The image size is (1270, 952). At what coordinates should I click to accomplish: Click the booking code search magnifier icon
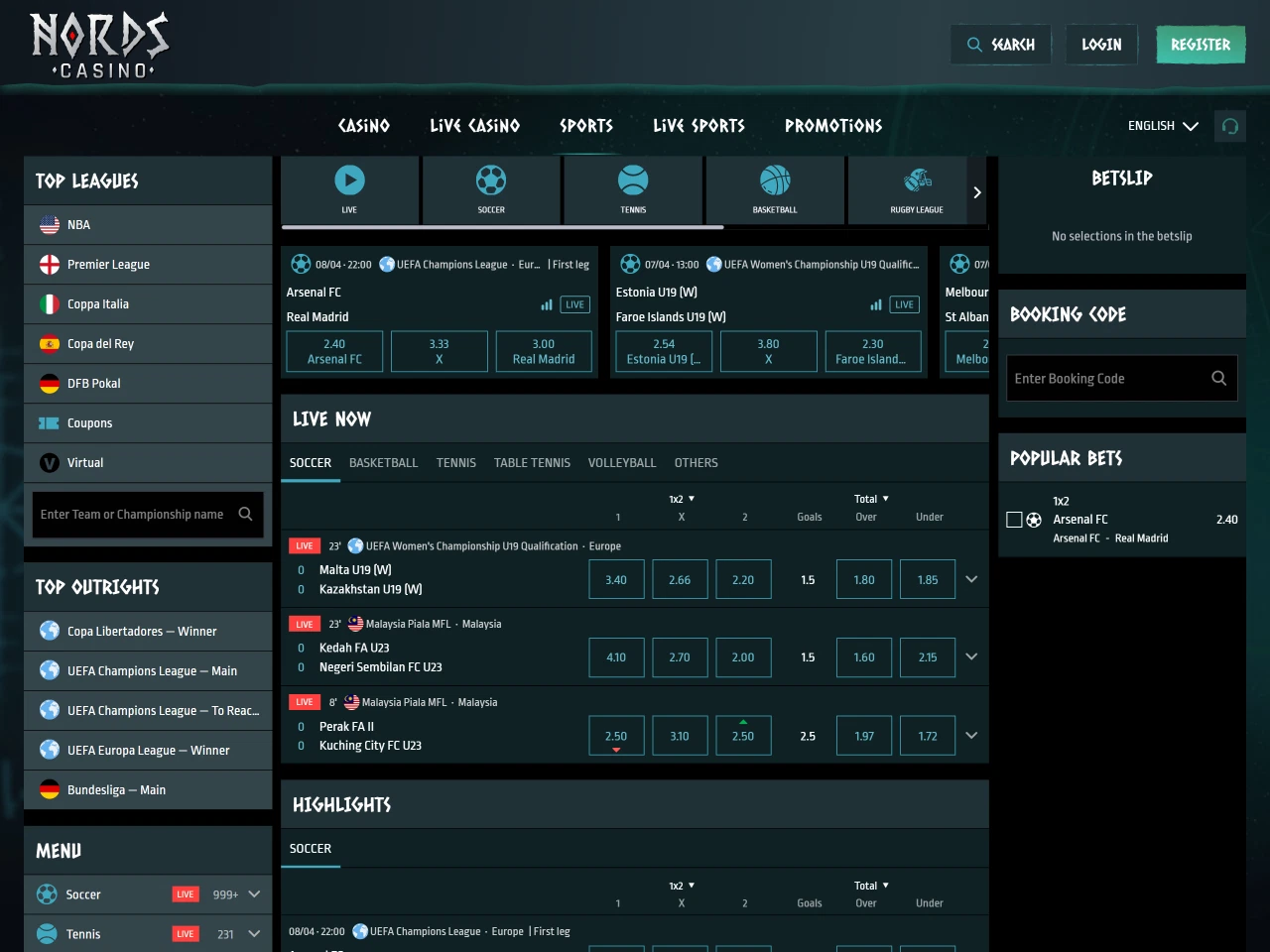point(1218,378)
